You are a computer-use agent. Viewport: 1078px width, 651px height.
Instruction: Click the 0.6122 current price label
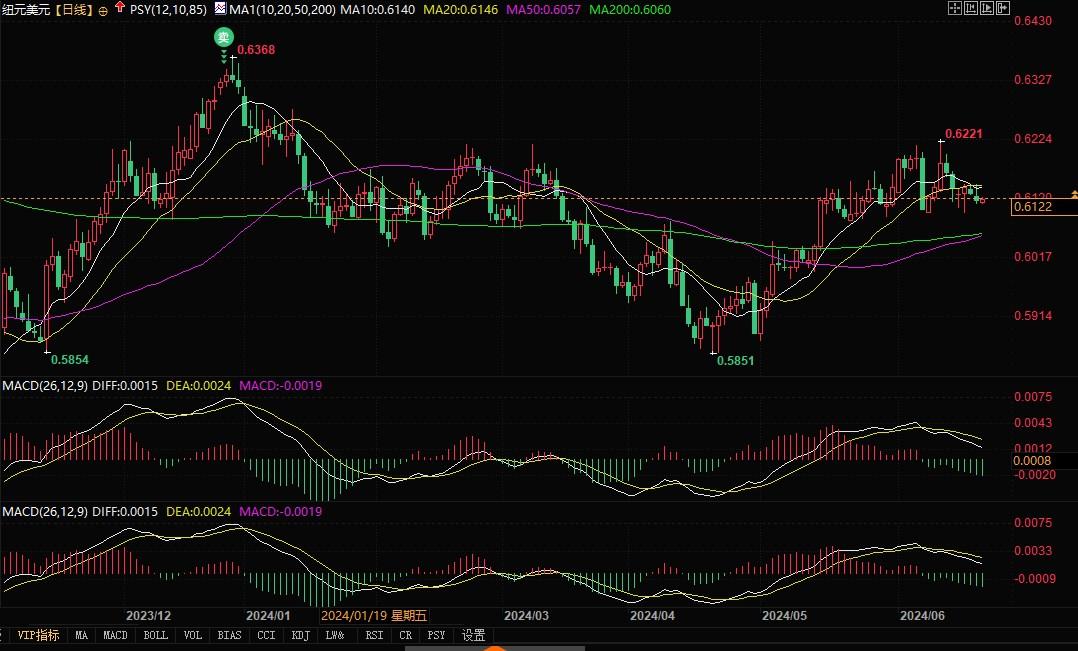[1032, 207]
